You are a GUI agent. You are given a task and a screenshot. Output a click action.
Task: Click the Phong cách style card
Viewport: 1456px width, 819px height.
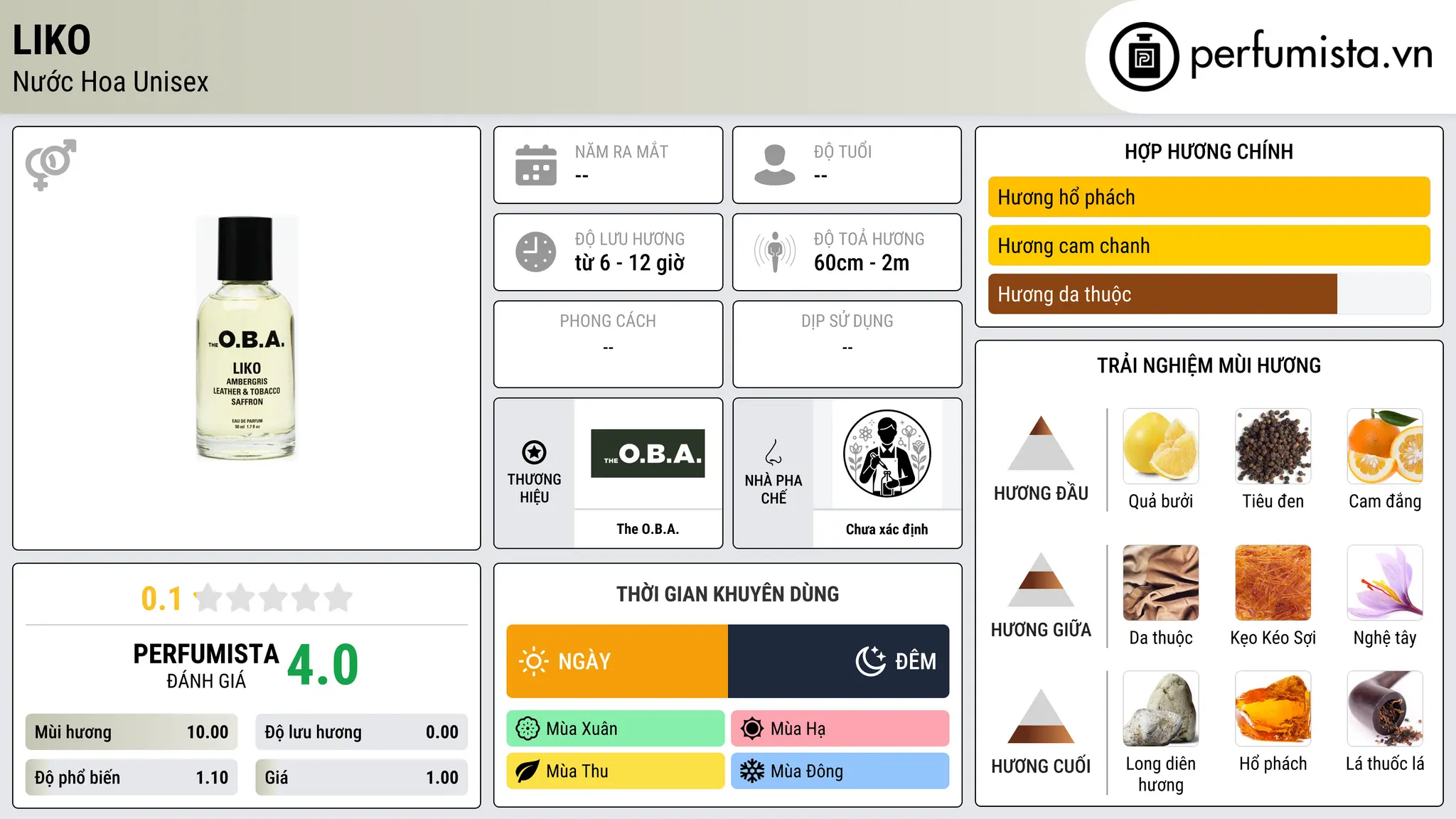click(609, 344)
